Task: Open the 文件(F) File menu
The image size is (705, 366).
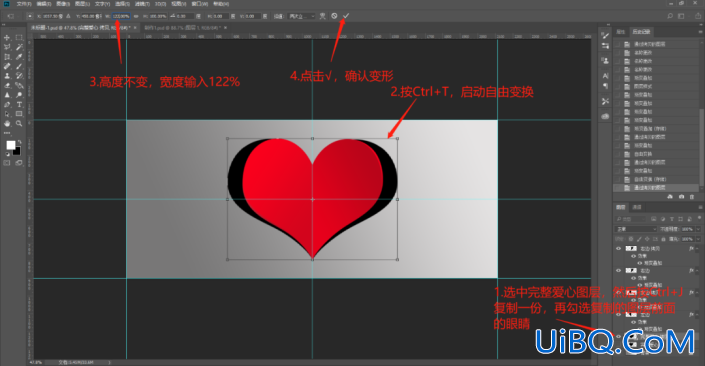Action: [x=24, y=4]
